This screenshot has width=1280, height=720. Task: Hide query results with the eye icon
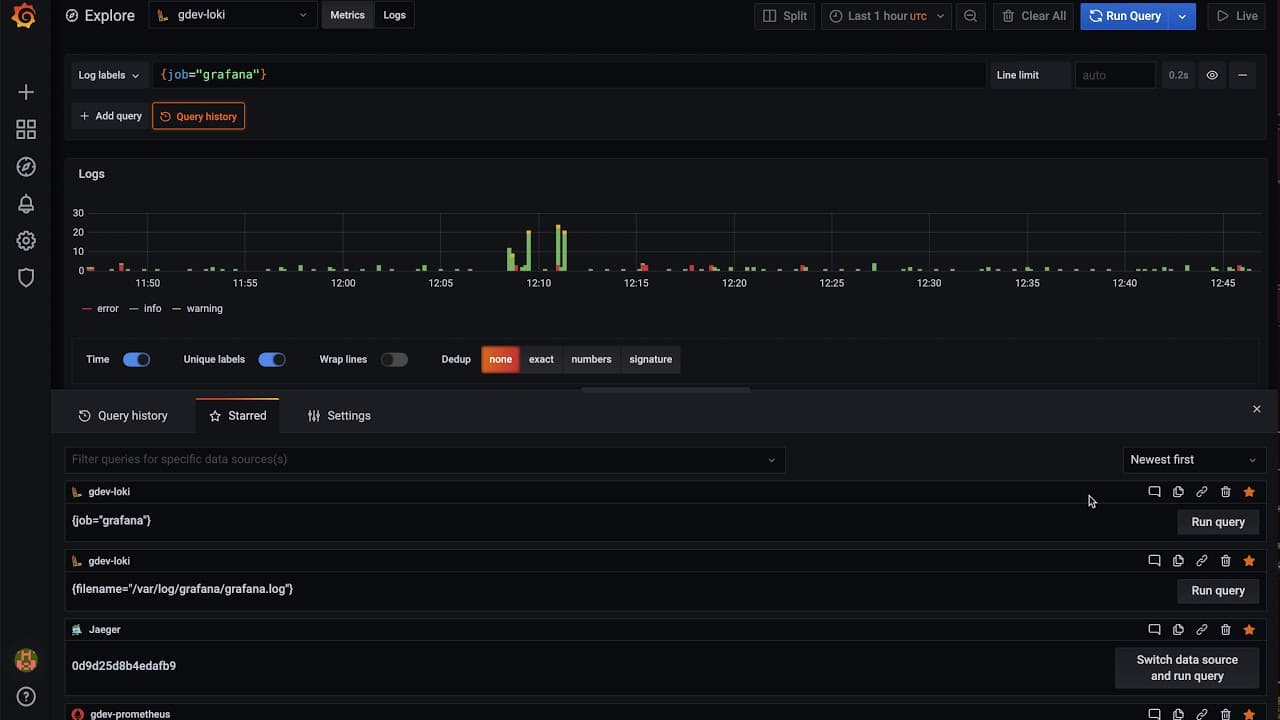tap(1212, 75)
